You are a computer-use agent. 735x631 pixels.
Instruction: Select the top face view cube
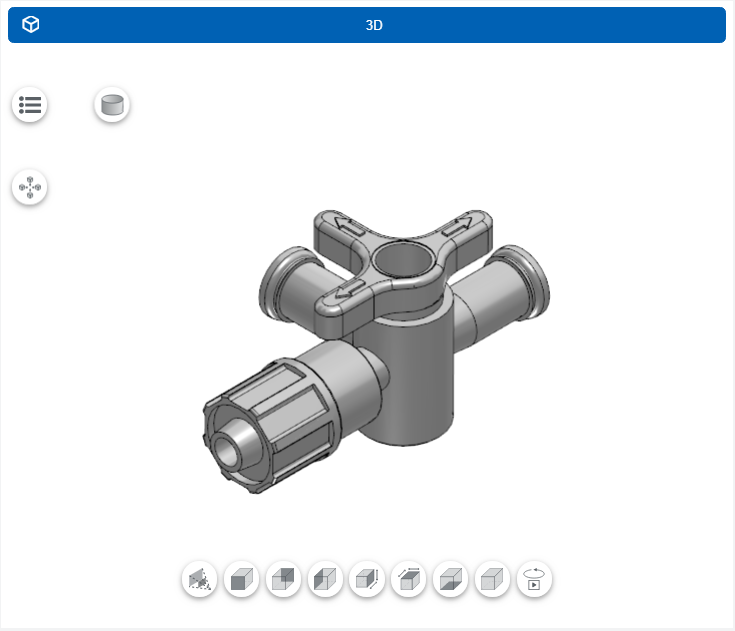click(x=409, y=579)
